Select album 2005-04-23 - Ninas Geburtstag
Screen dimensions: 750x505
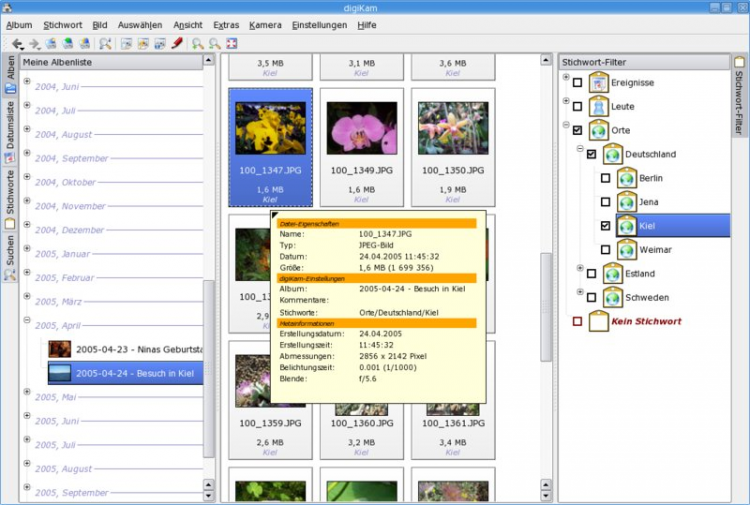click(125, 349)
